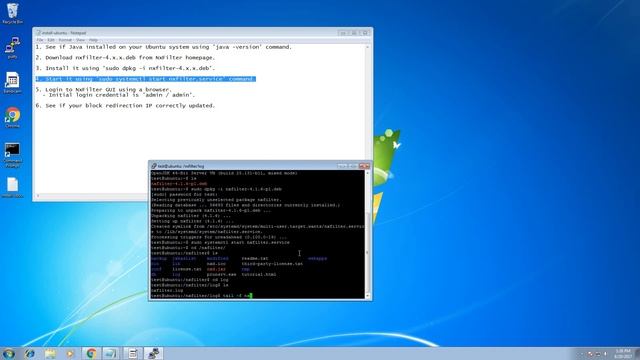The height and width of the screenshot is (360, 640).
Task: Open the Command Prompt desktop shortcut
Action: 13,155
